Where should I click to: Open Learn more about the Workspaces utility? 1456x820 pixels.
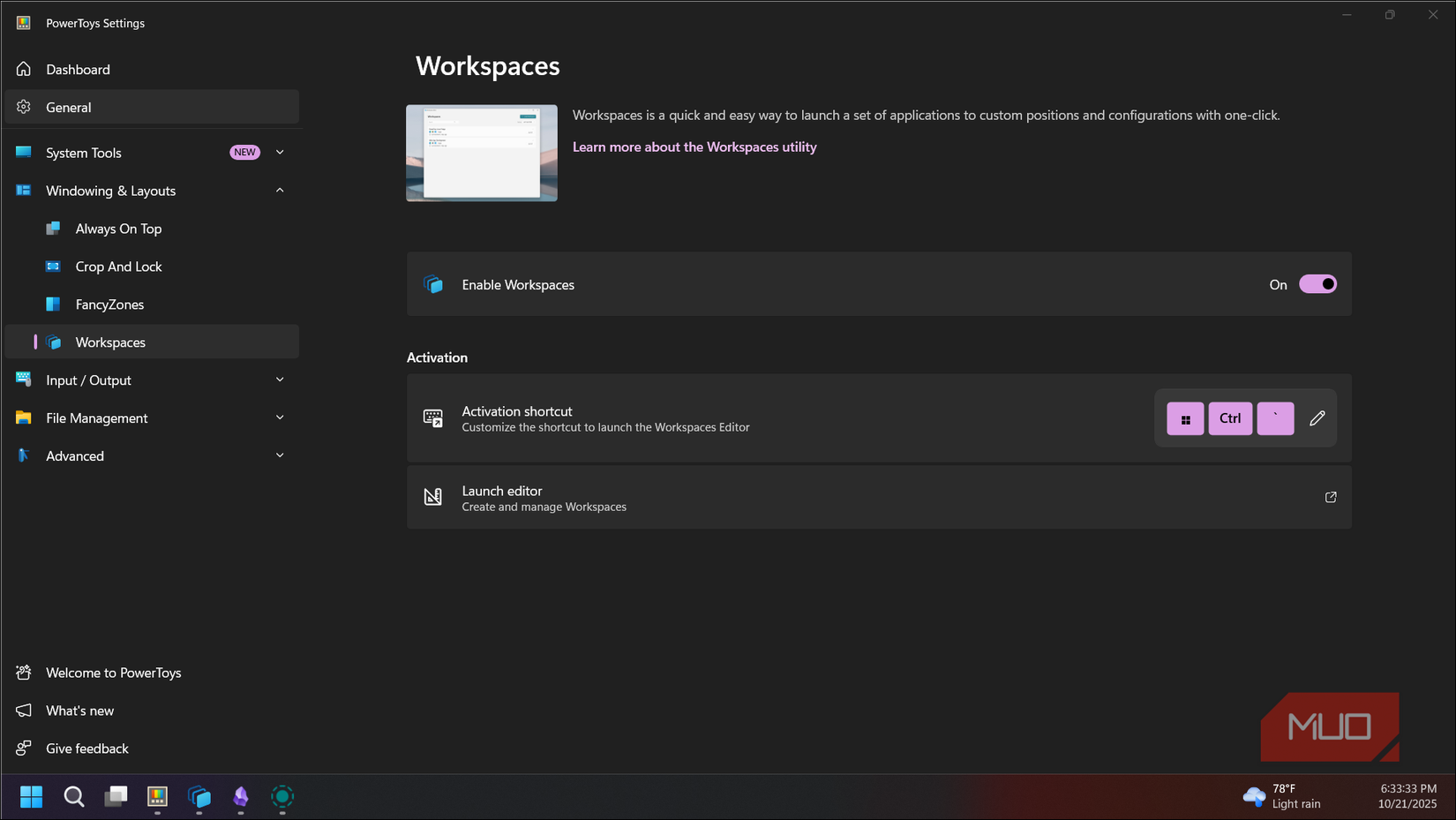click(694, 147)
